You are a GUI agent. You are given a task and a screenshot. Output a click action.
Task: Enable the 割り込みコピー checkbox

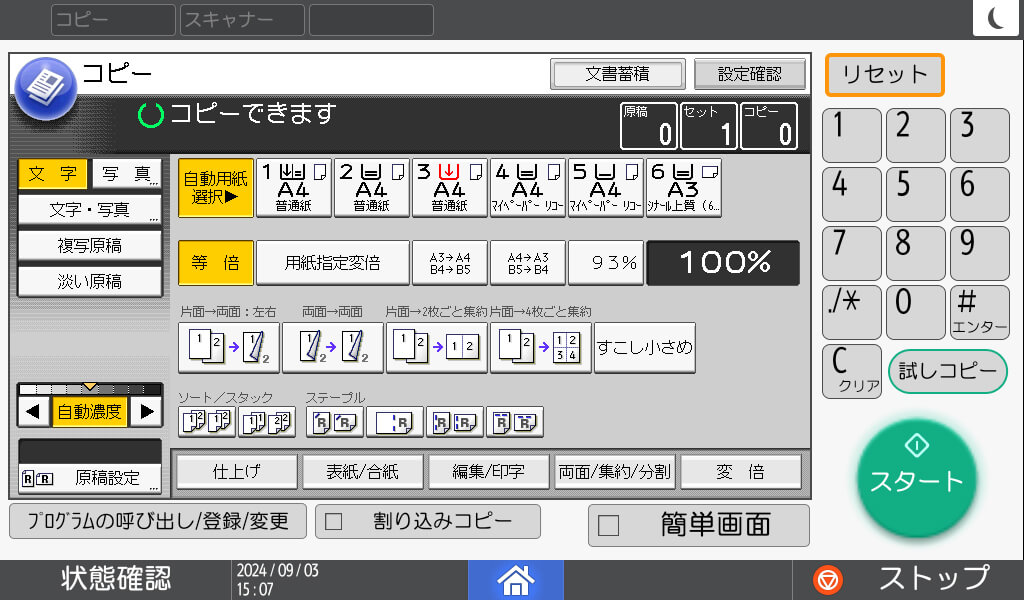427,521
